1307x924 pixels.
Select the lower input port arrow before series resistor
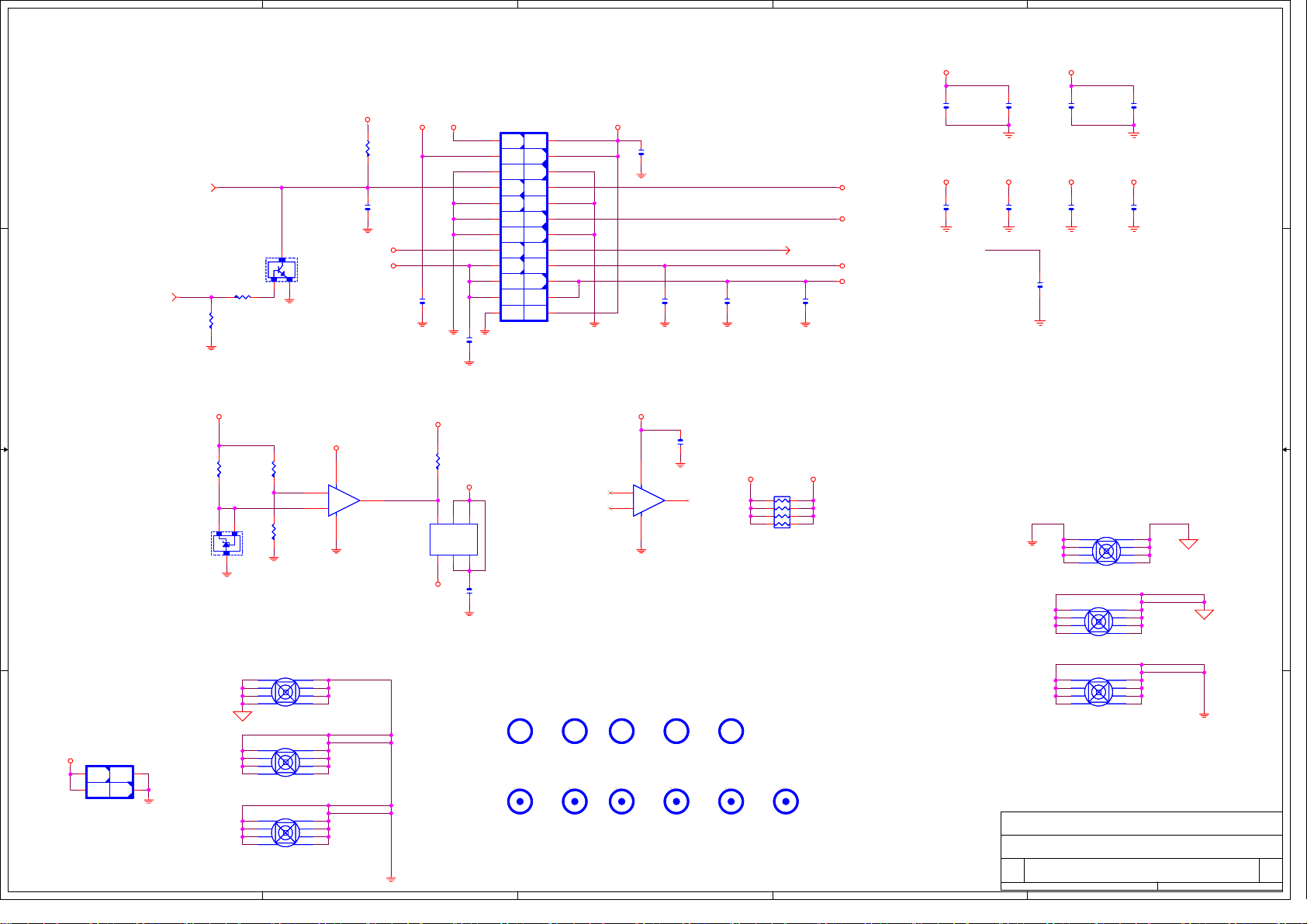(175, 297)
